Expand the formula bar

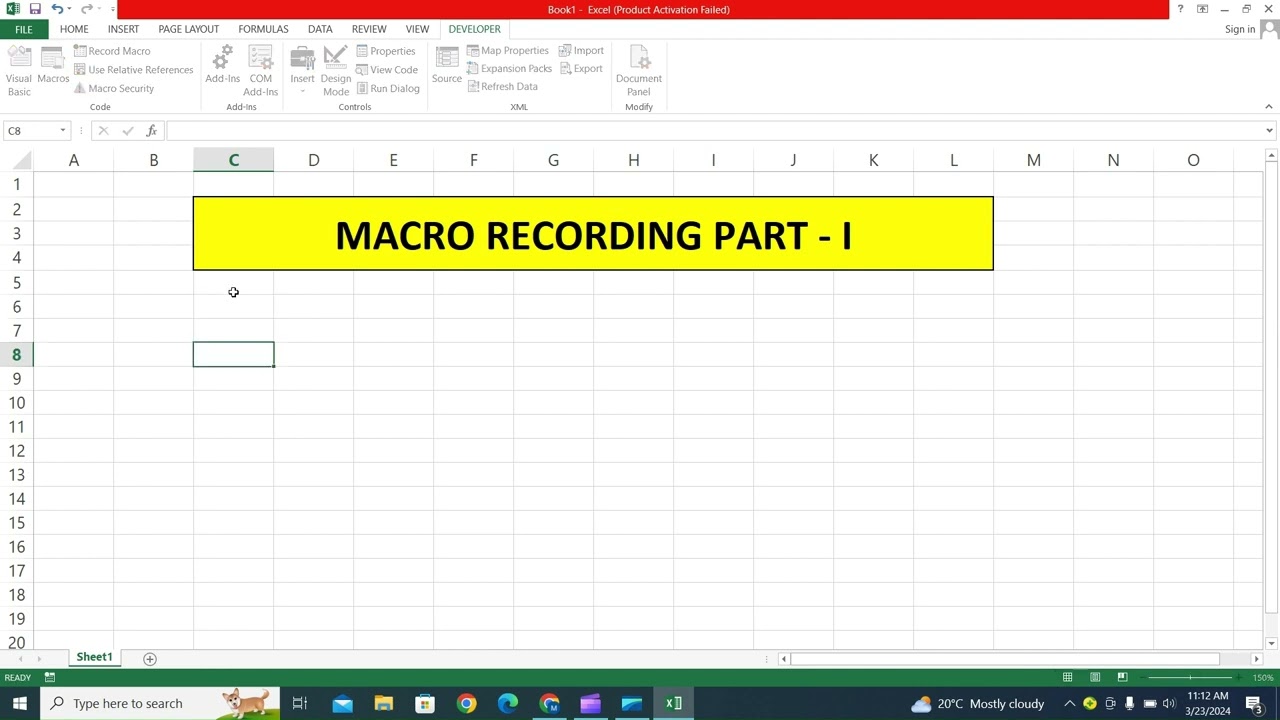1269,131
